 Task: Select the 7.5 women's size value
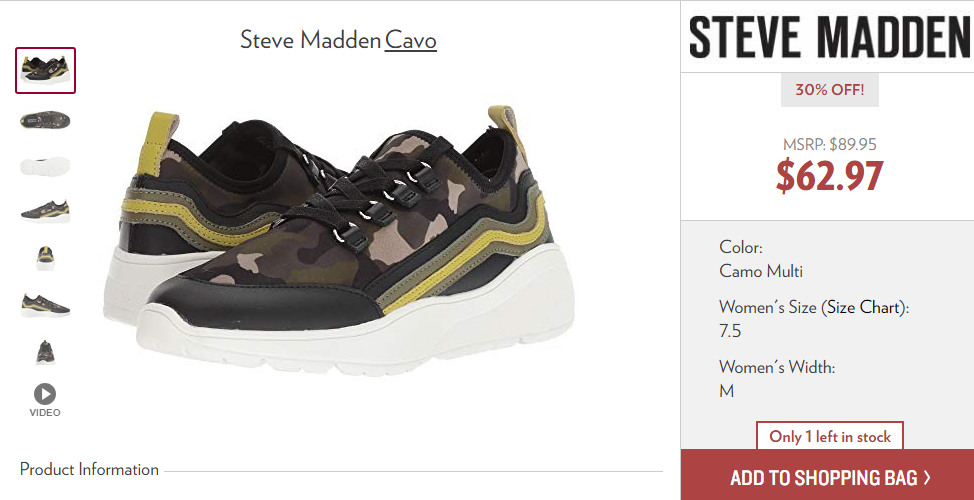point(730,330)
